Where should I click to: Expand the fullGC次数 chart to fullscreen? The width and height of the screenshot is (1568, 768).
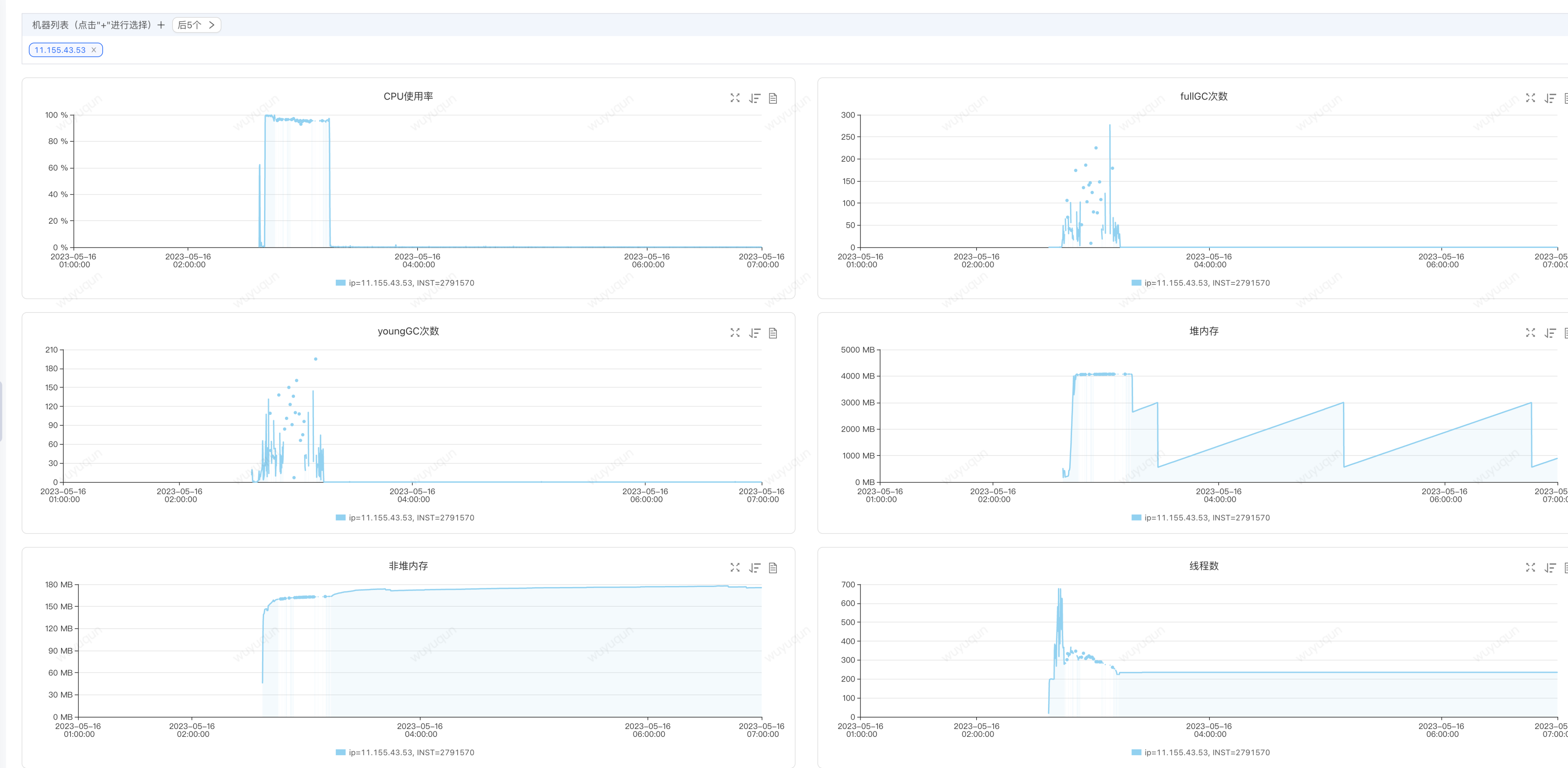coord(1530,98)
